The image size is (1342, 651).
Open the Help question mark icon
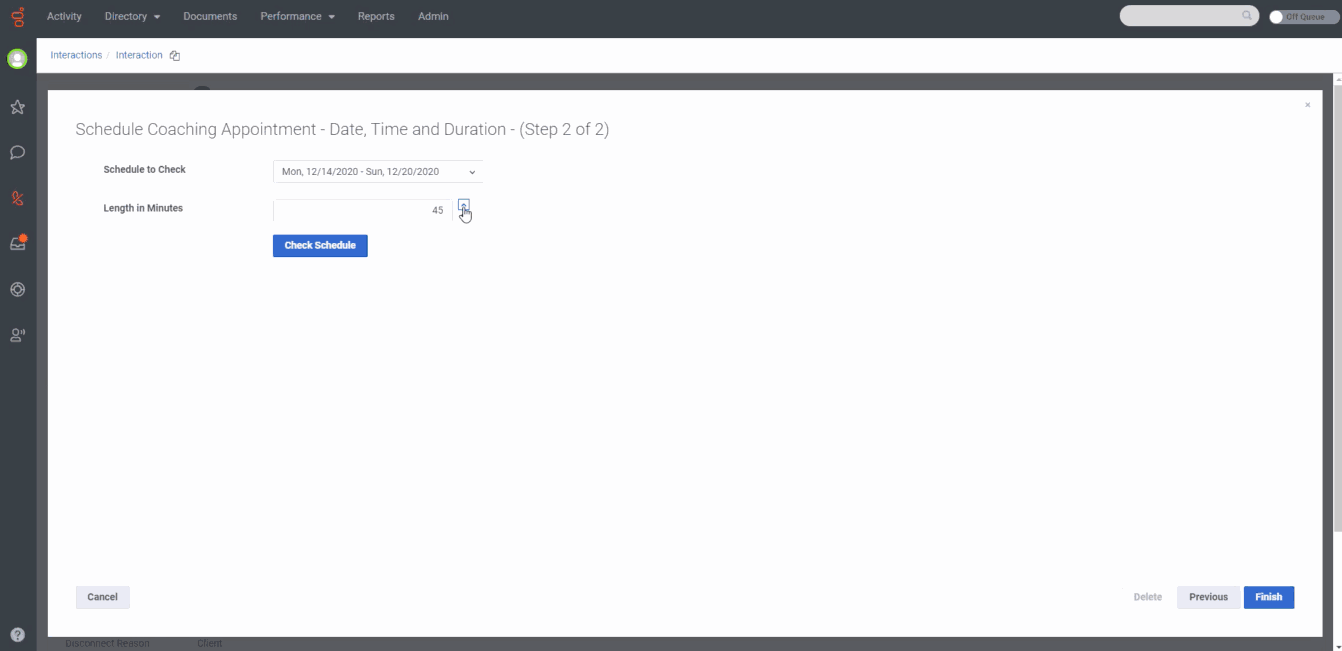tap(17, 635)
